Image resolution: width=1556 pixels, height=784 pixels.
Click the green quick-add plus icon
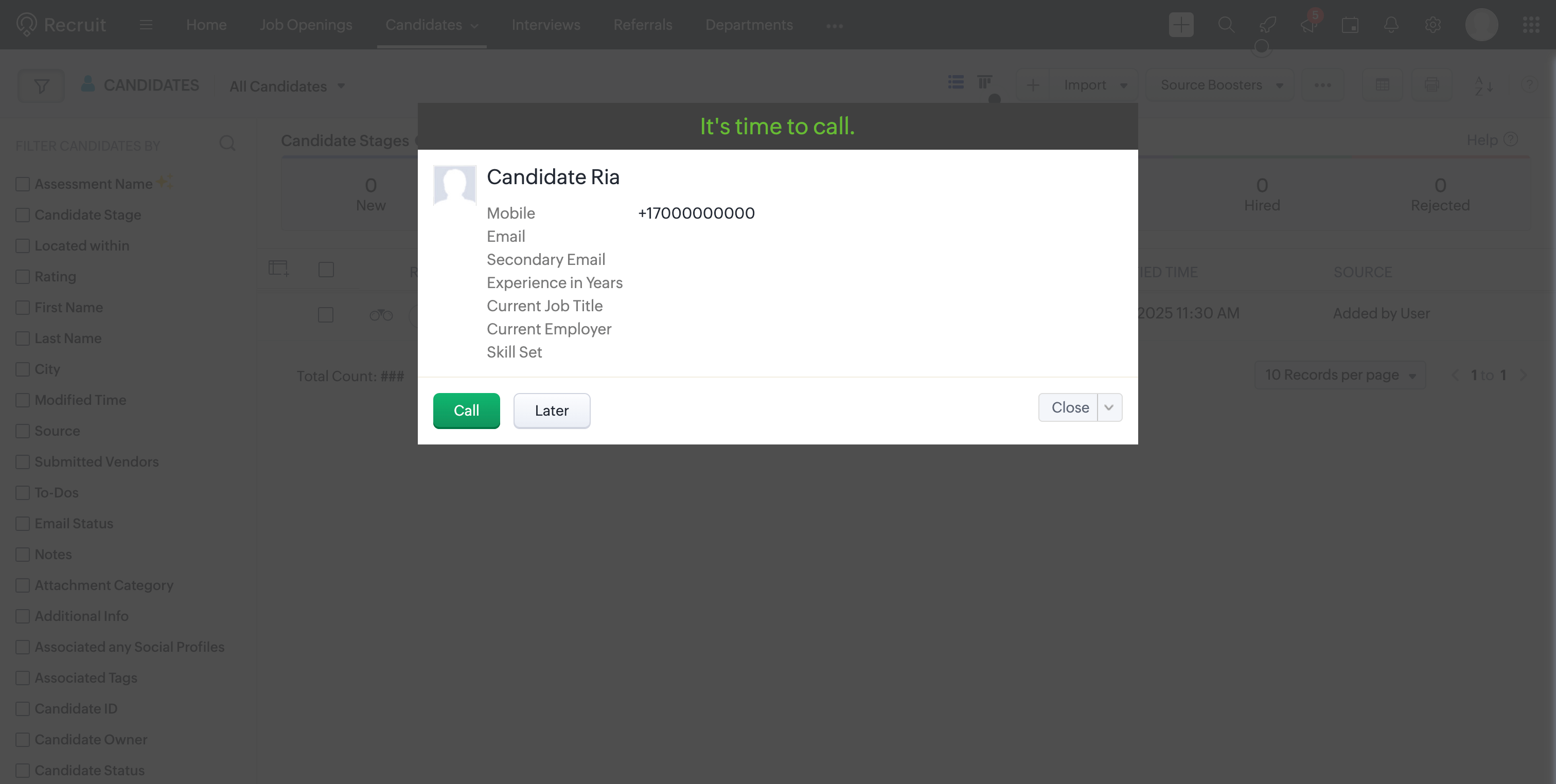[x=1181, y=25]
